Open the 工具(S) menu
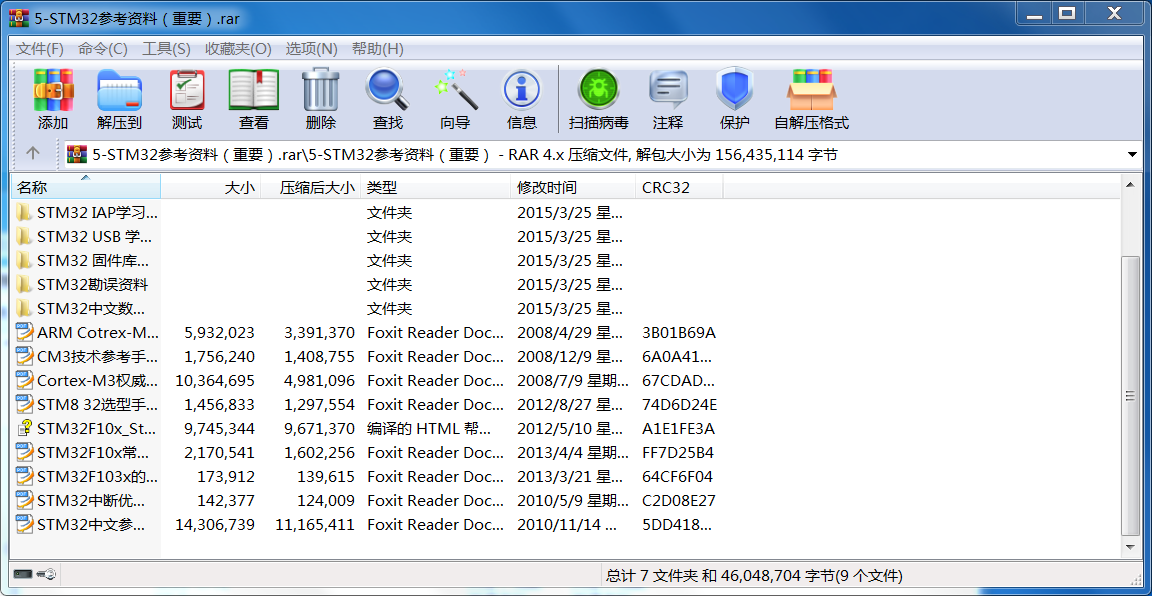Viewport: 1152px width, 596px height. pyautogui.click(x=166, y=49)
